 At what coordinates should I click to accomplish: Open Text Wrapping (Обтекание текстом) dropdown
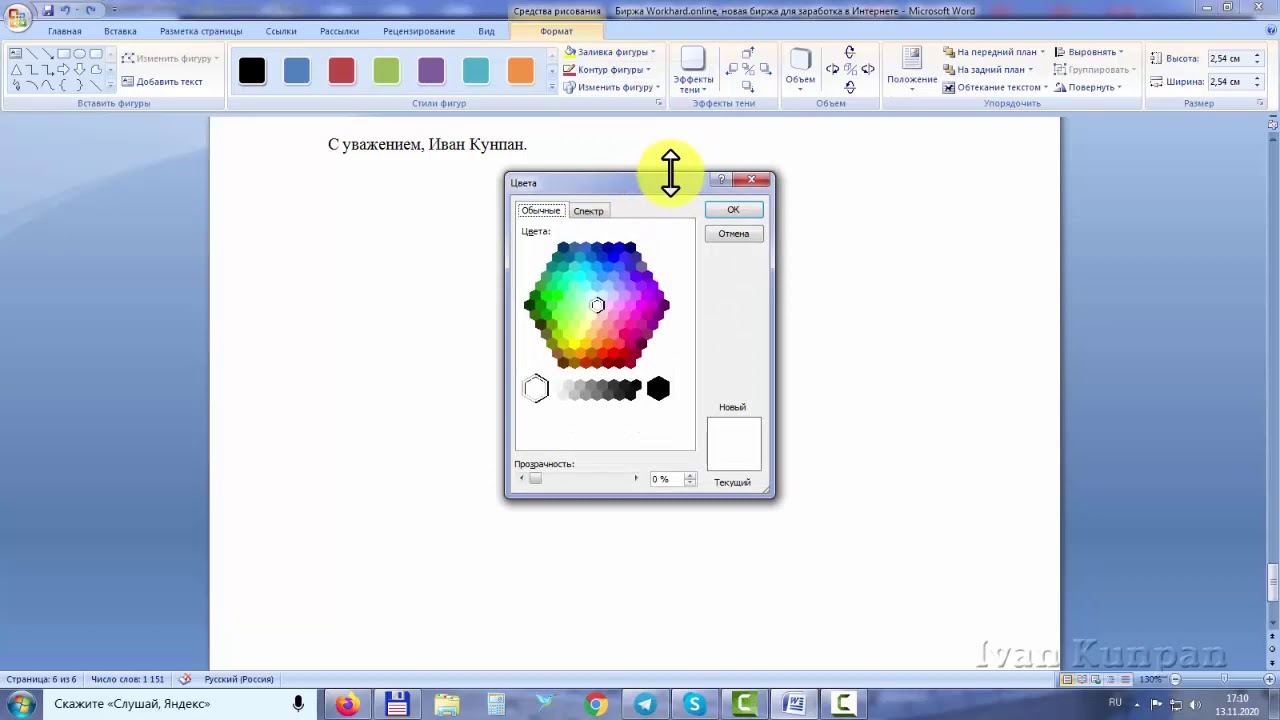[x=996, y=88]
